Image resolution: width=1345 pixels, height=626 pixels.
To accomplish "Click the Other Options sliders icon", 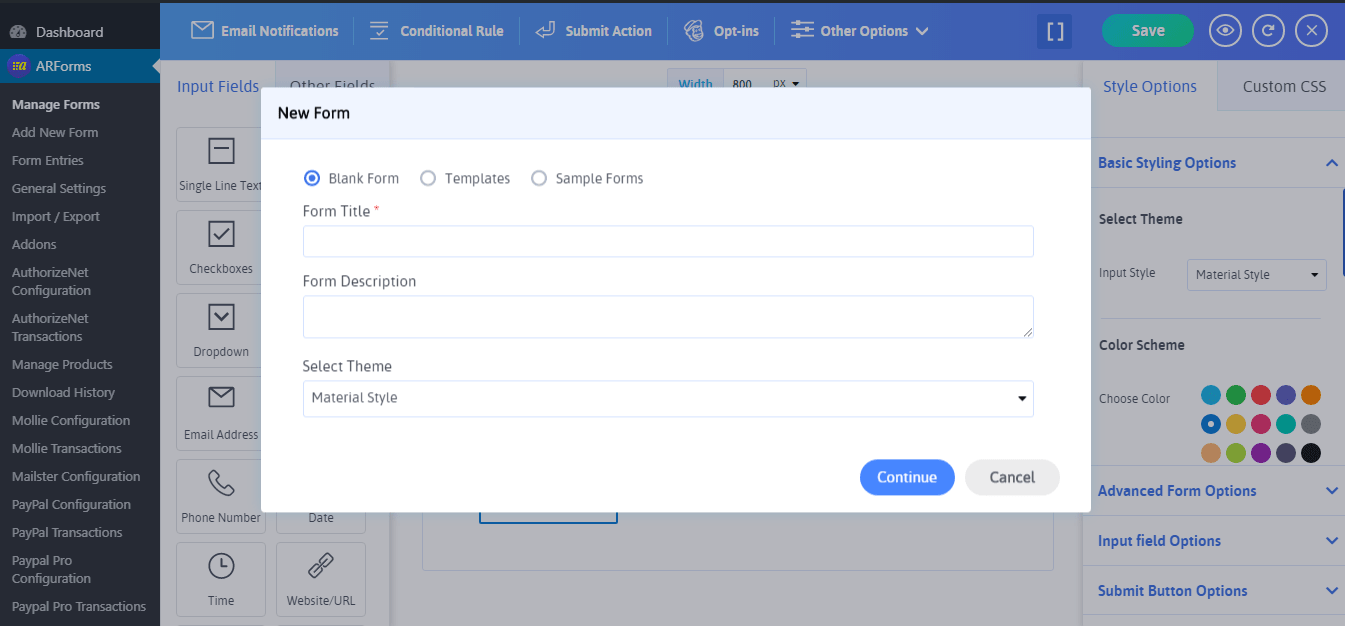I will (x=802, y=30).
